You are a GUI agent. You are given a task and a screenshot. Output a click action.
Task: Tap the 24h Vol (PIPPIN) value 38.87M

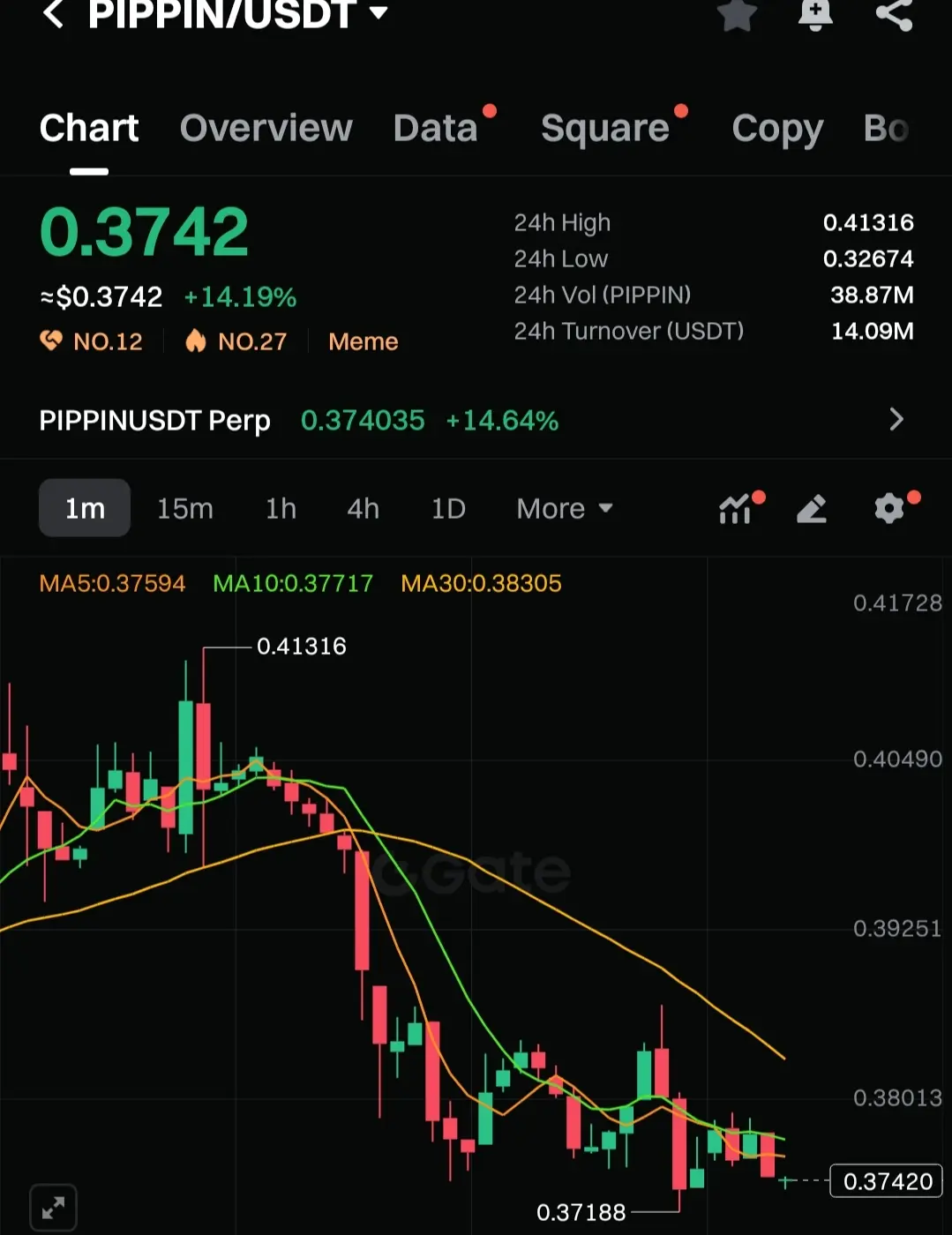click(872, 295)
